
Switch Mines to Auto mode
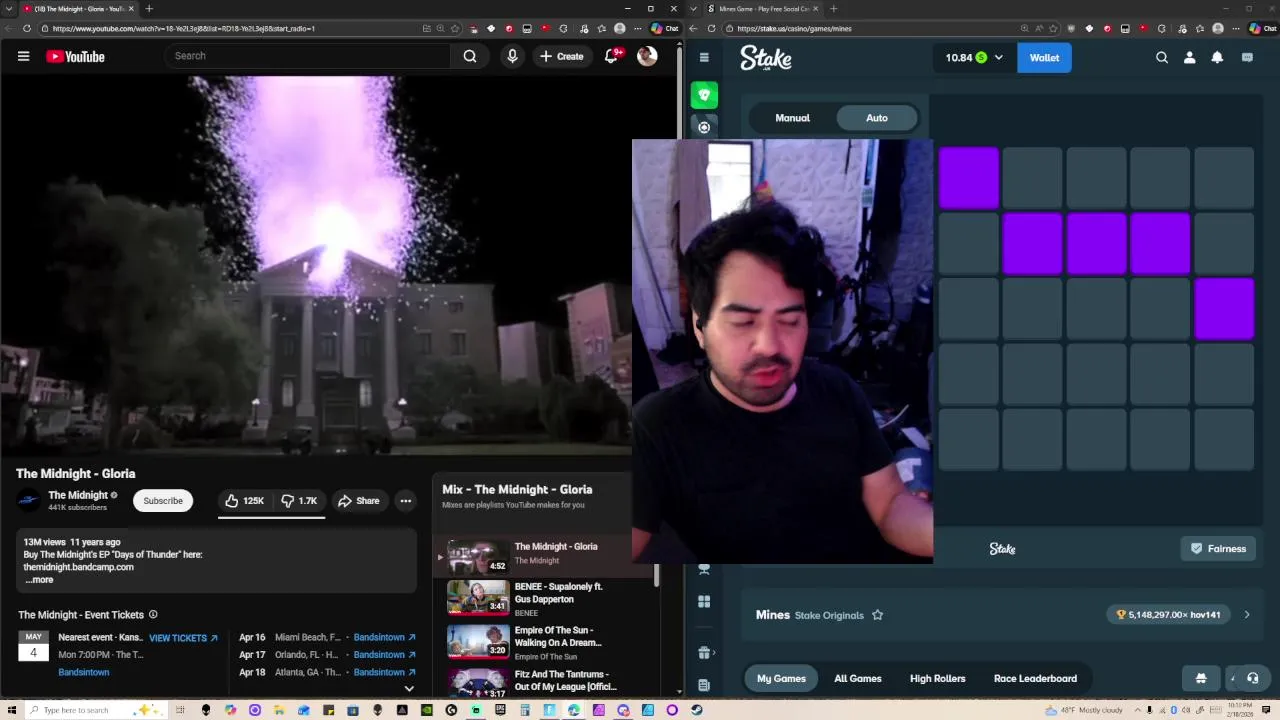(876, 118)
